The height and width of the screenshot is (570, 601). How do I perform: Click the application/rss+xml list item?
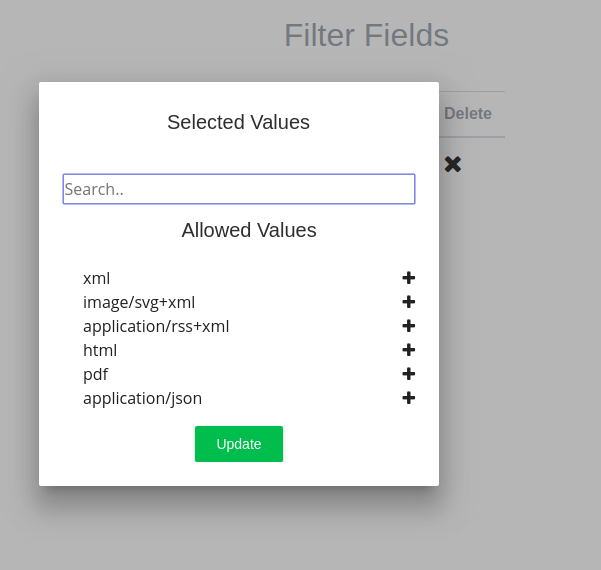pyautogui.click(x=156, y=326)
